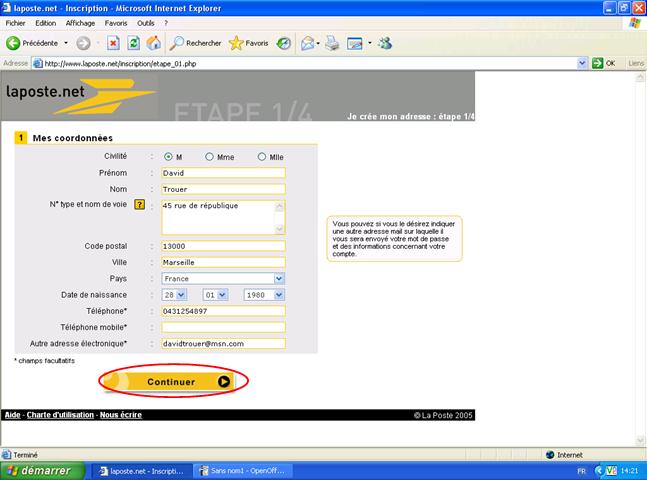Open the Favoris menu
647x480 pixels.
[116, 23]
